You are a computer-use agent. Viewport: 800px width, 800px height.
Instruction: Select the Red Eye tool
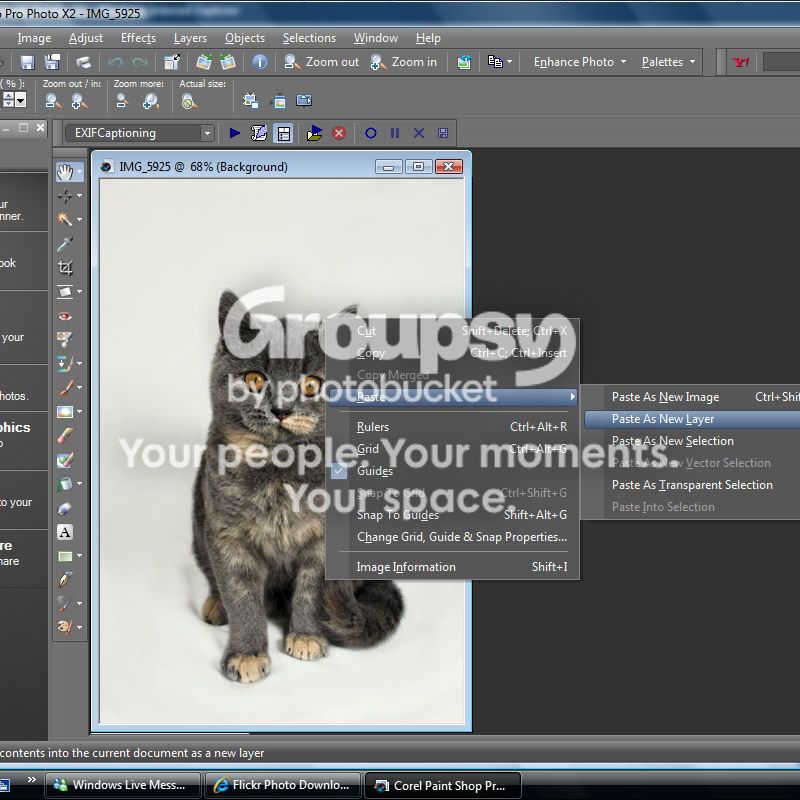[65, 316]
